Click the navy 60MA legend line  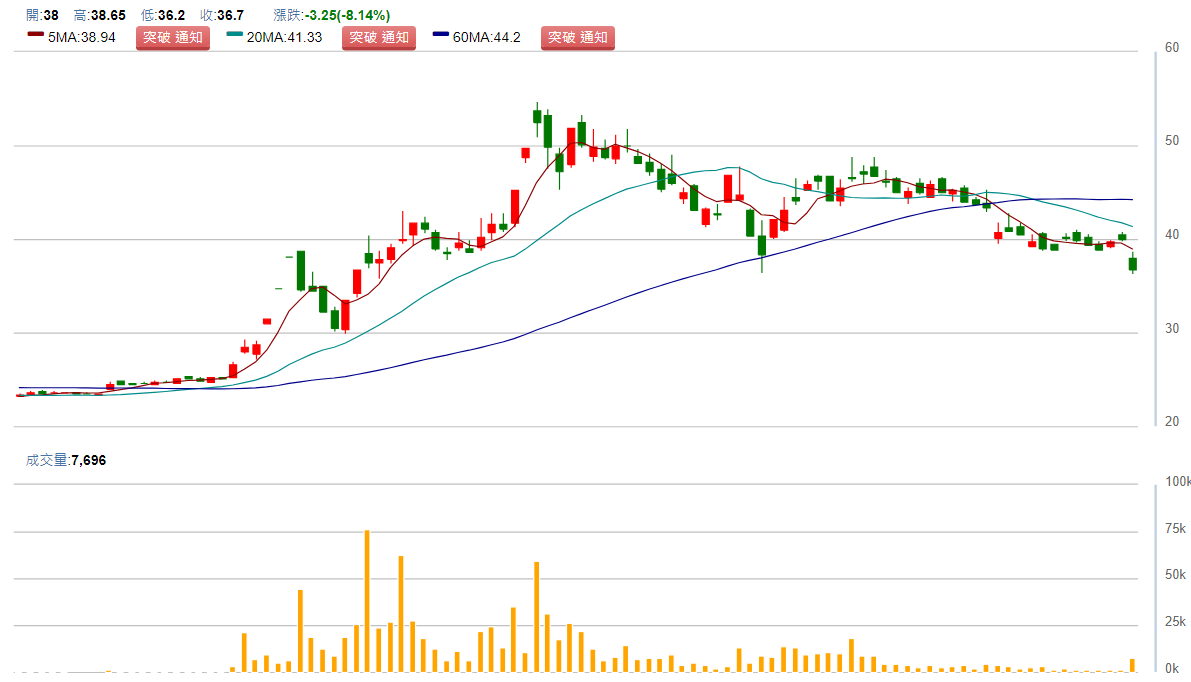441,36
